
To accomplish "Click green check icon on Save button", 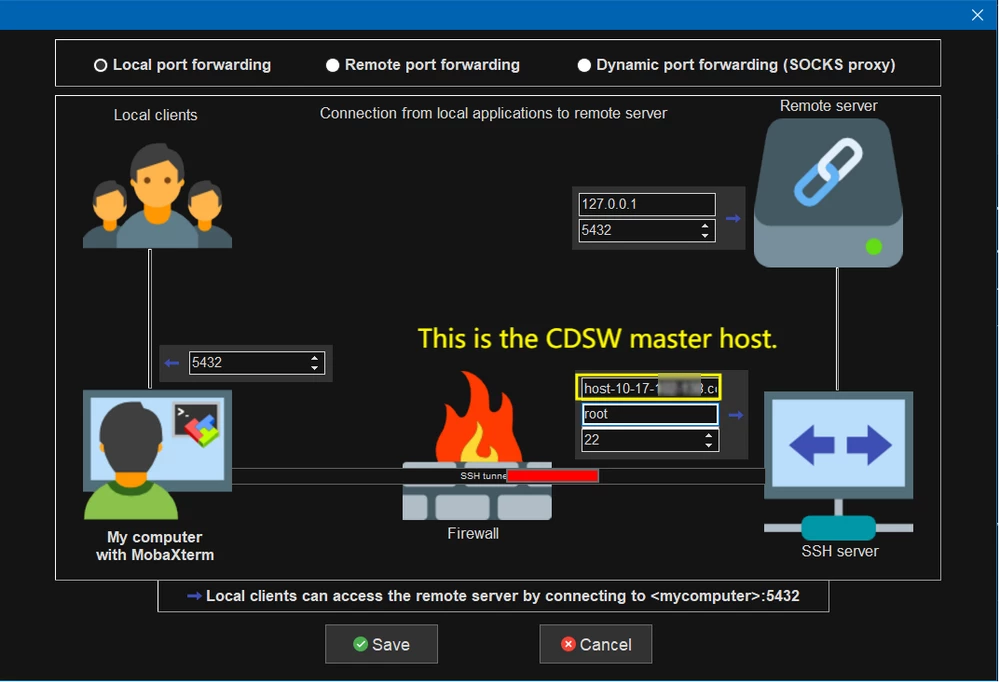I will [x=361, y=644].
